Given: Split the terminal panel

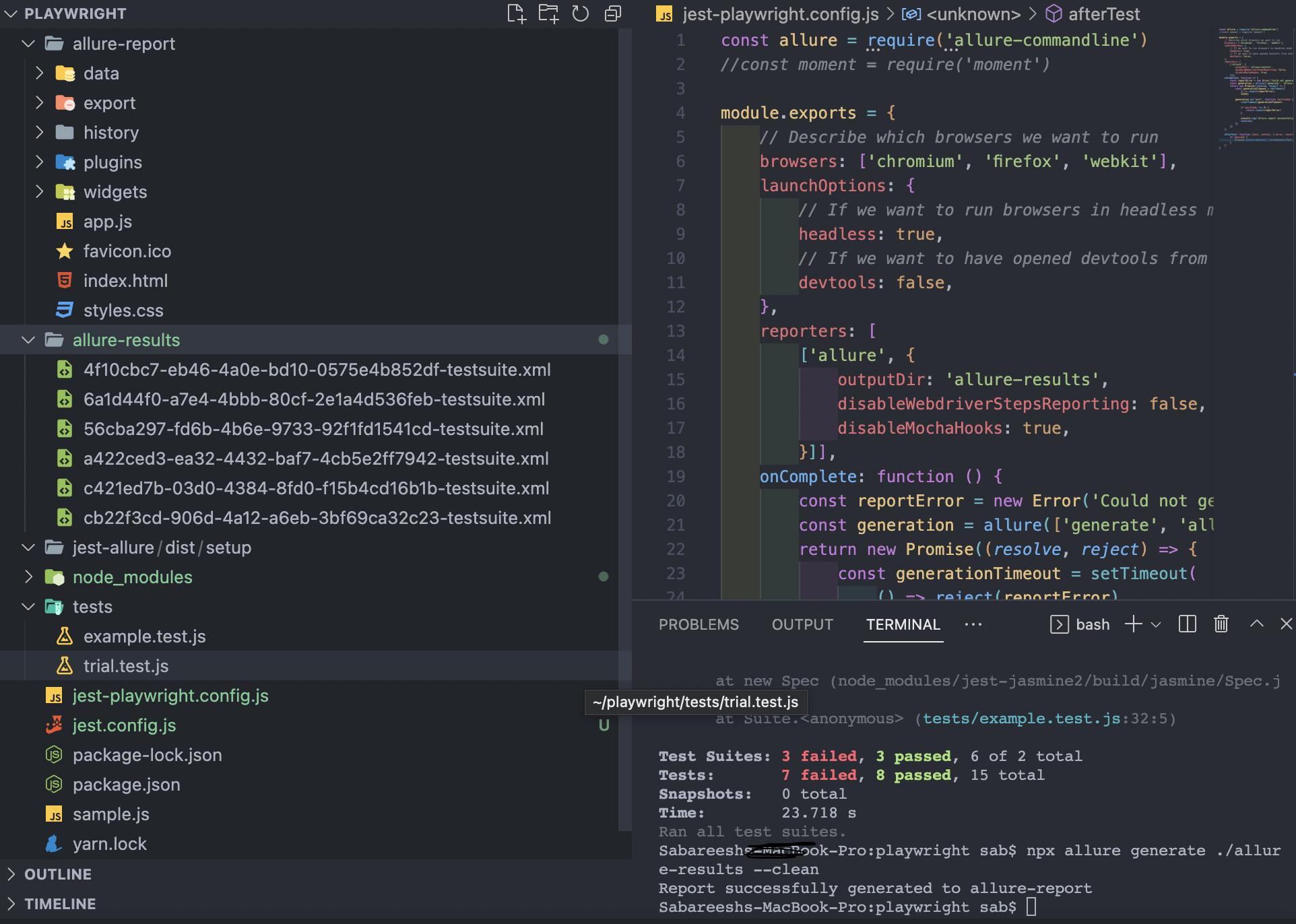Looking at the screenshot, I should pyautogui.click(x=1188, y=624).
